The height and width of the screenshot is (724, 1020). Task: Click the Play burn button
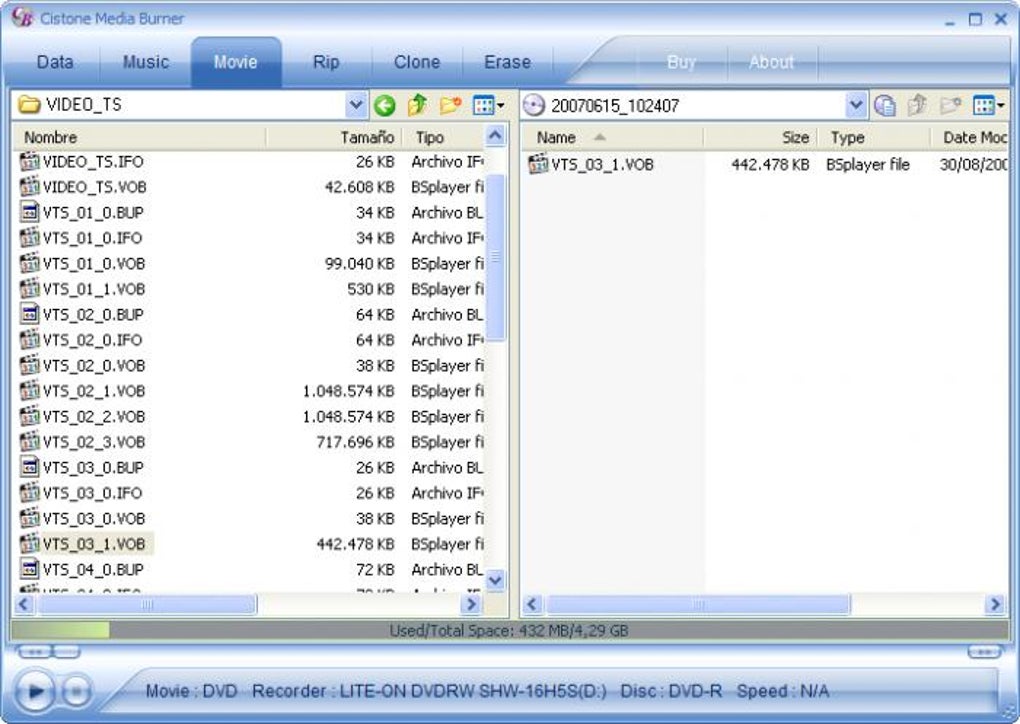click(x=34, y=691)
